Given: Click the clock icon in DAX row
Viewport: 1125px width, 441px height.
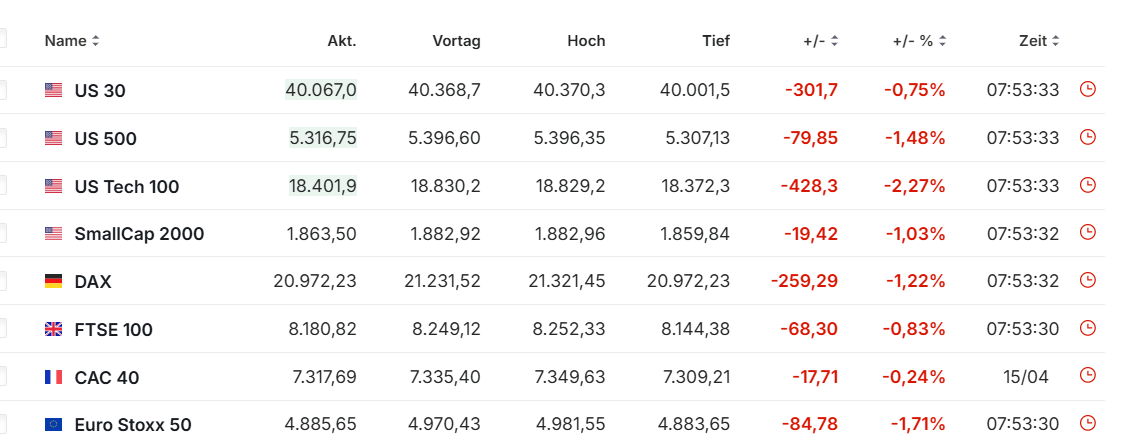Looking at the screenshot, I should click(x=1088, y=281).
